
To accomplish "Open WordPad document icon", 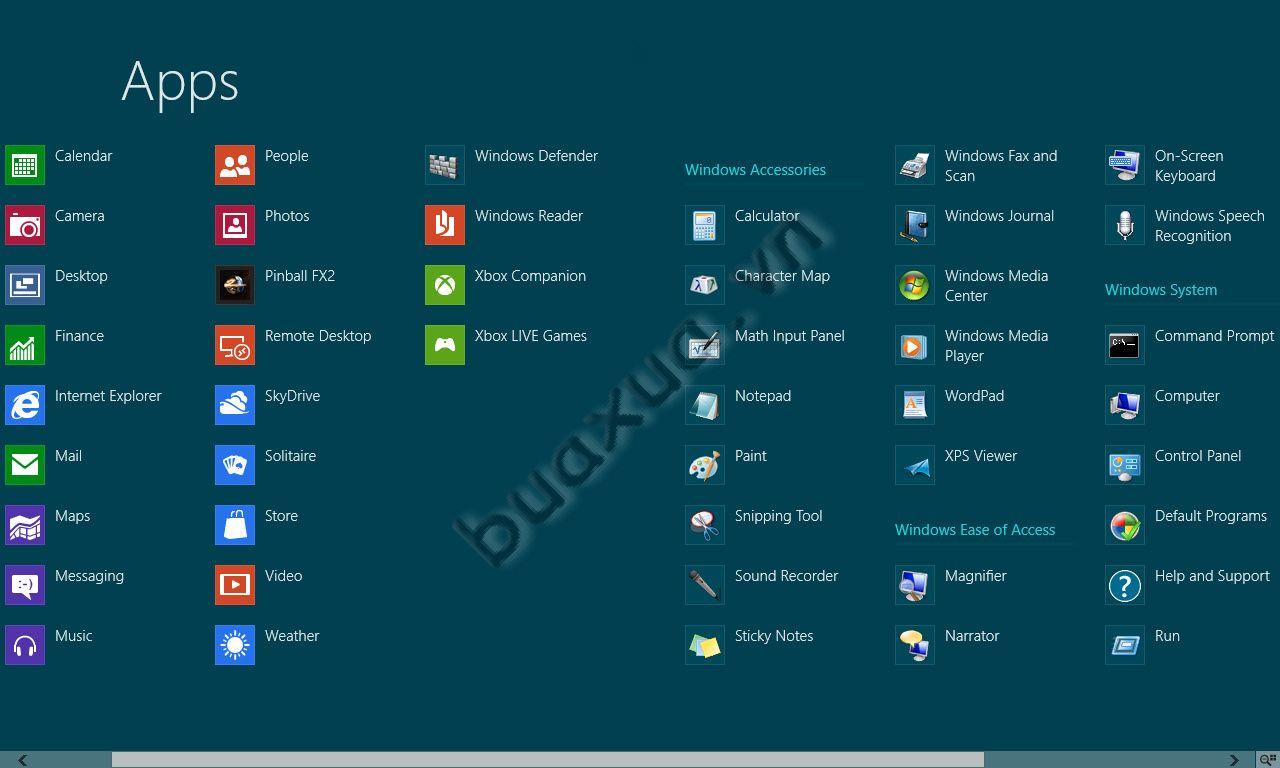I will [x=915, y=405].
